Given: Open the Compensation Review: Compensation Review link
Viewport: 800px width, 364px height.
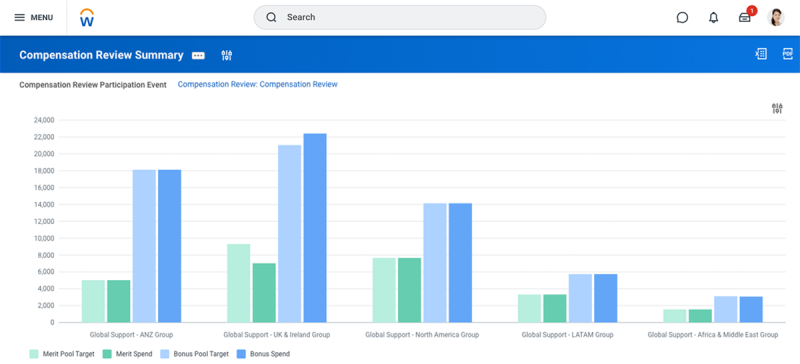Looking at the screenshot, I should [257, 84].
